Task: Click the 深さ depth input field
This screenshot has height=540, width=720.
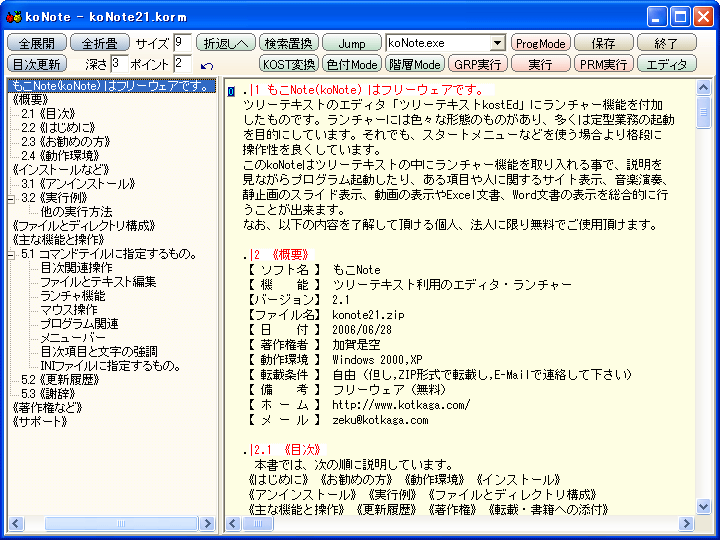Action: 119,64
